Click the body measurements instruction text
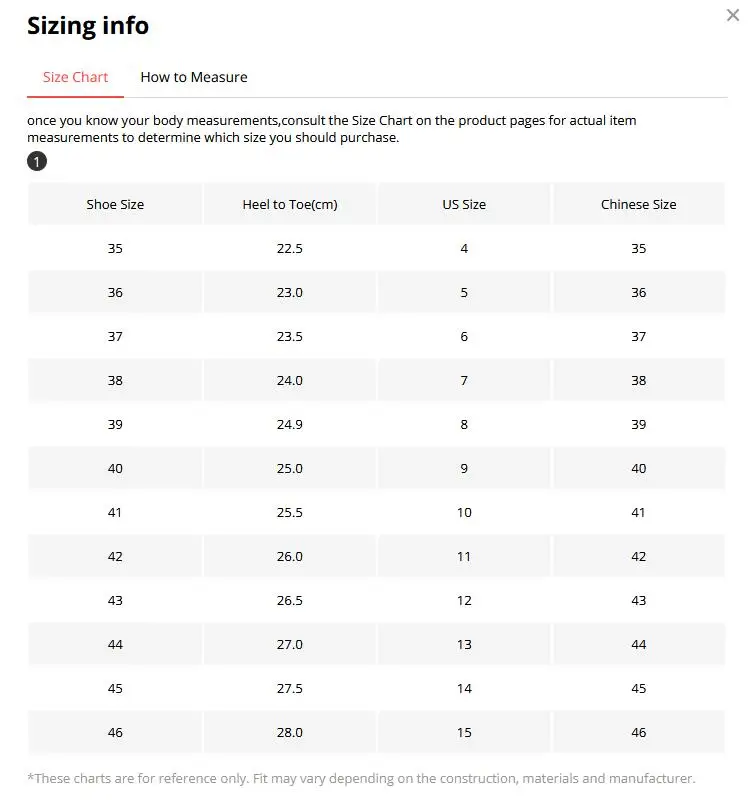 331,129
